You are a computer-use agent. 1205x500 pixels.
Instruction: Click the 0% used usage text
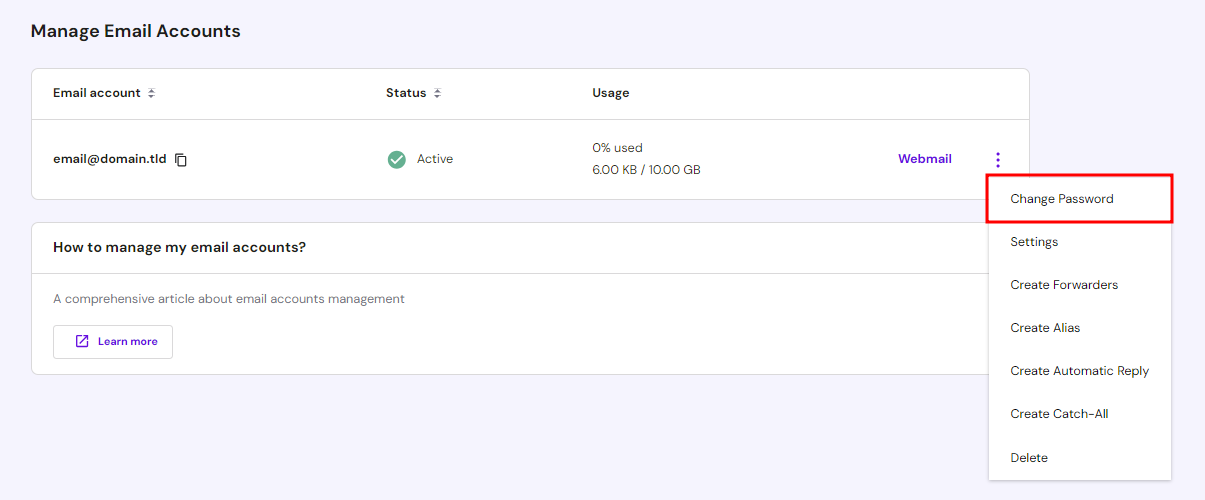coord(617,148)
